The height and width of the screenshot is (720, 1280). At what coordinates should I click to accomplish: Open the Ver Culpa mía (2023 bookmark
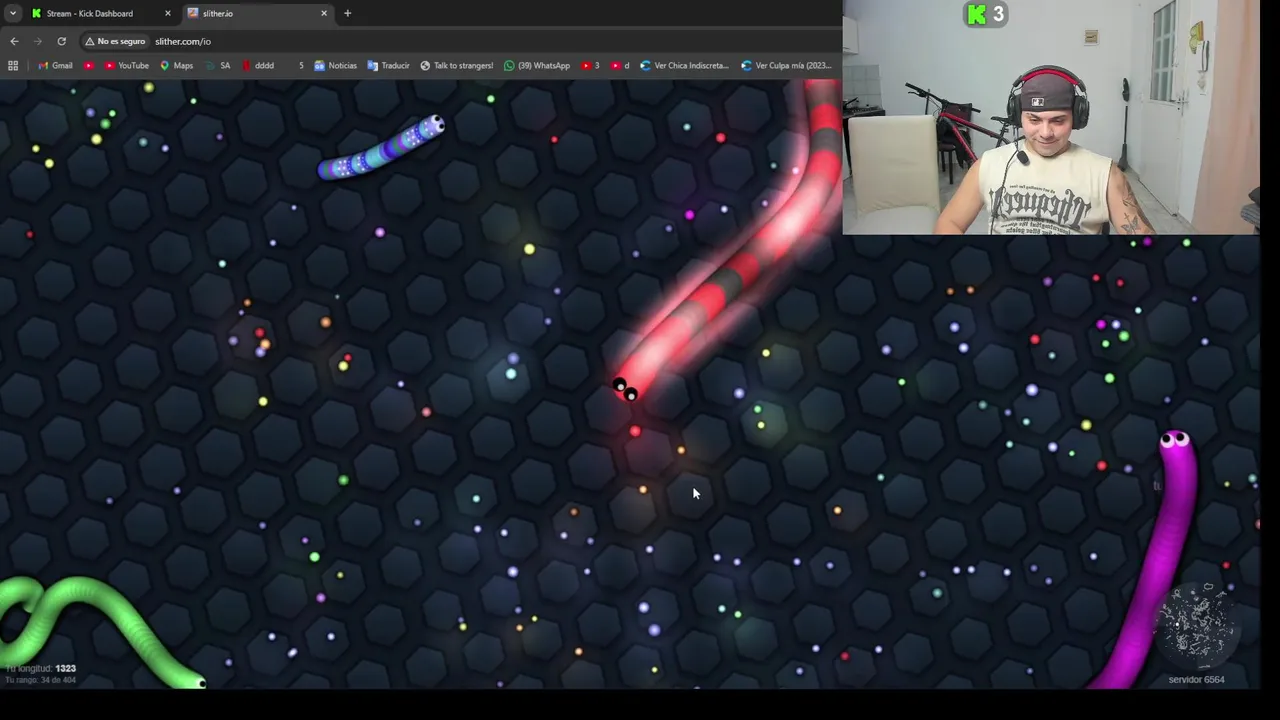pyautogui.click(x=786, y=65)
